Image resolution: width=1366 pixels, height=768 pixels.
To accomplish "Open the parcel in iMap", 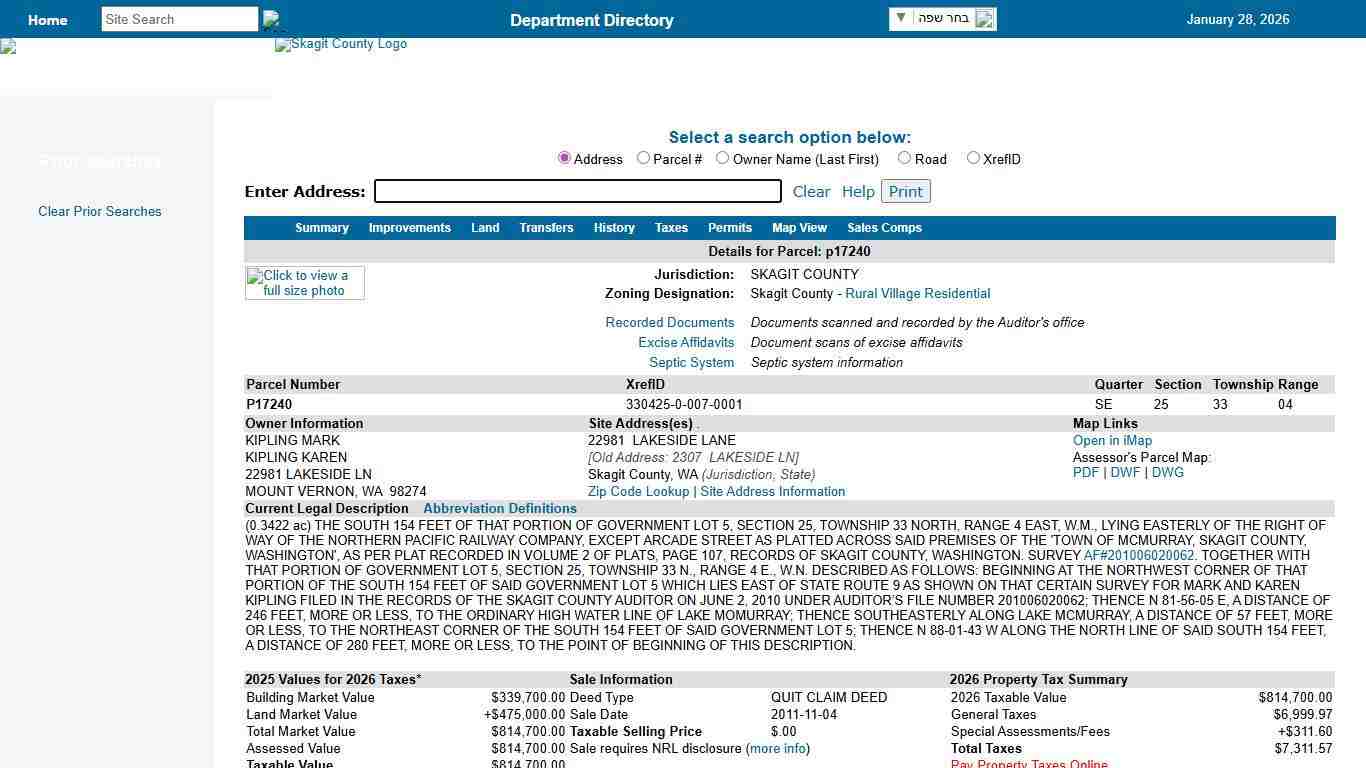I will [1111, 440].
